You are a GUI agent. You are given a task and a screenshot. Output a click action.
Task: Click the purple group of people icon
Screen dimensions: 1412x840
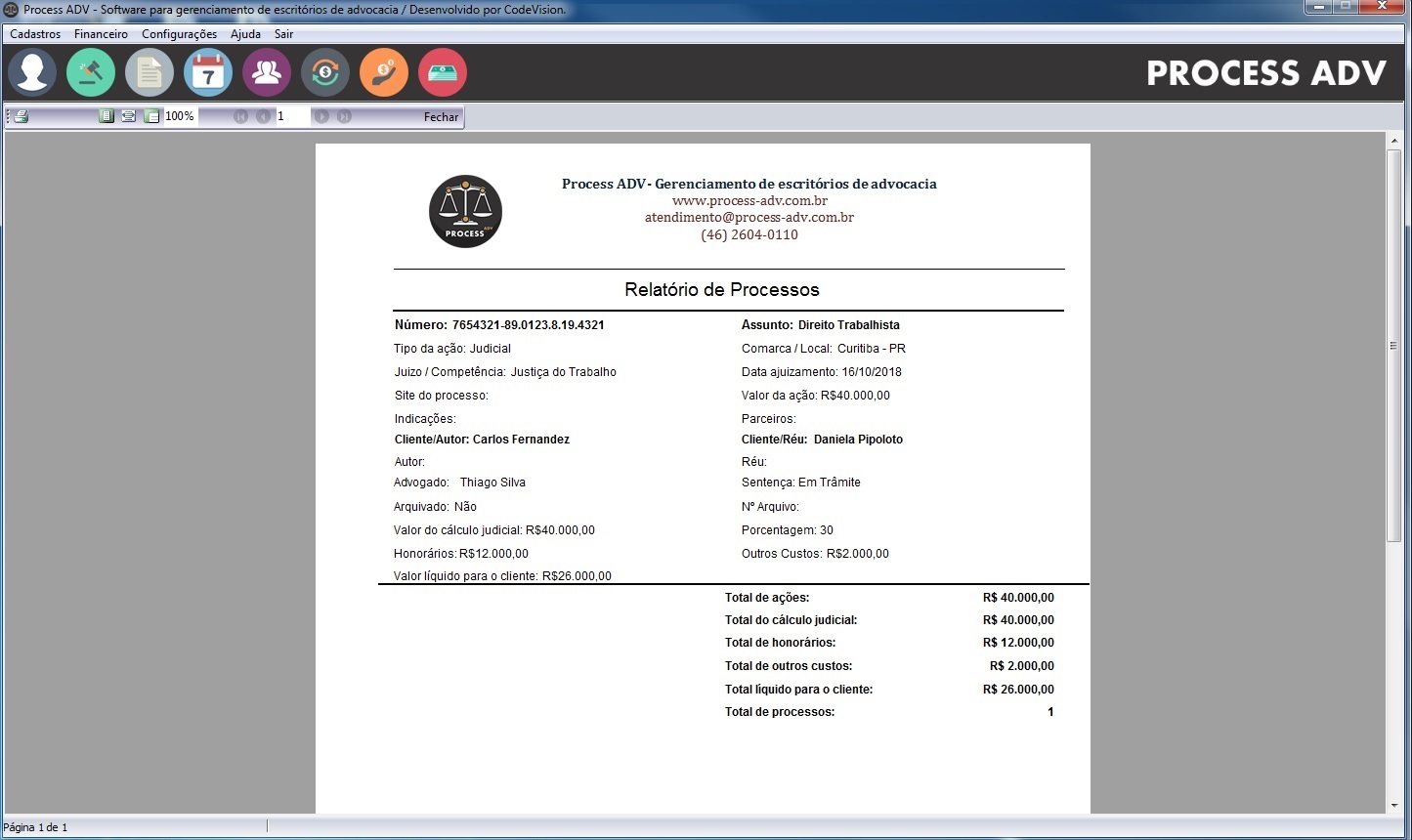pyautogui.click(x=267, y=72)
